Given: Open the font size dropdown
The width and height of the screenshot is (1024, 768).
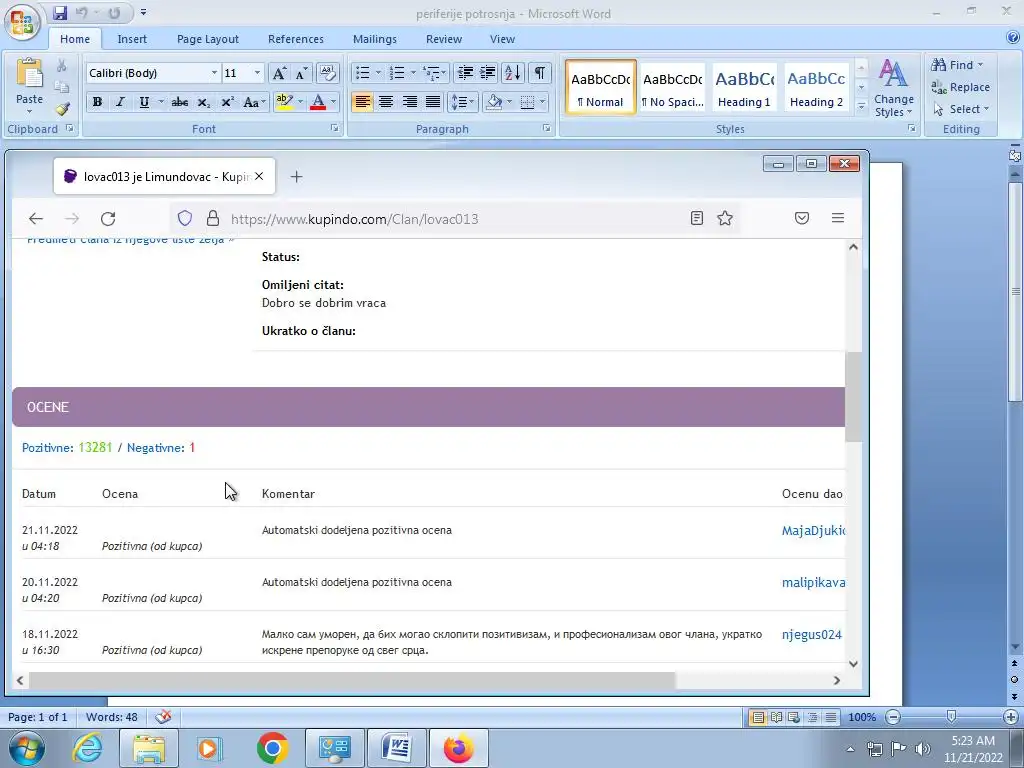Looking at the screenshot, I should (x=257, y=73).
